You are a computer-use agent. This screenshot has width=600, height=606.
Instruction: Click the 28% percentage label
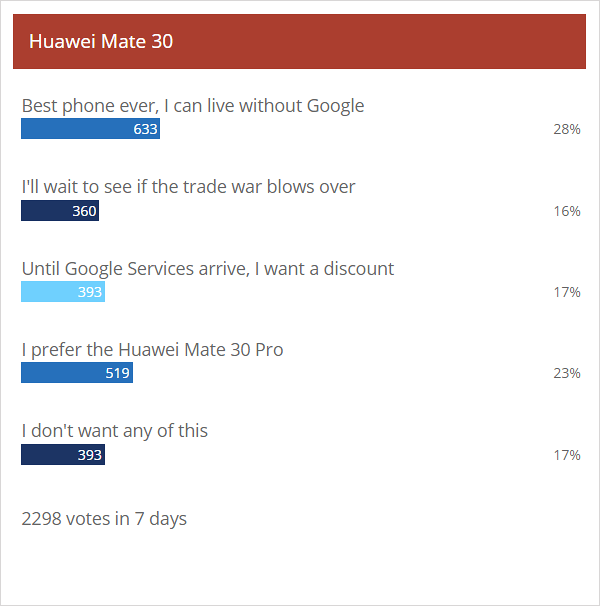coord(566,130)
